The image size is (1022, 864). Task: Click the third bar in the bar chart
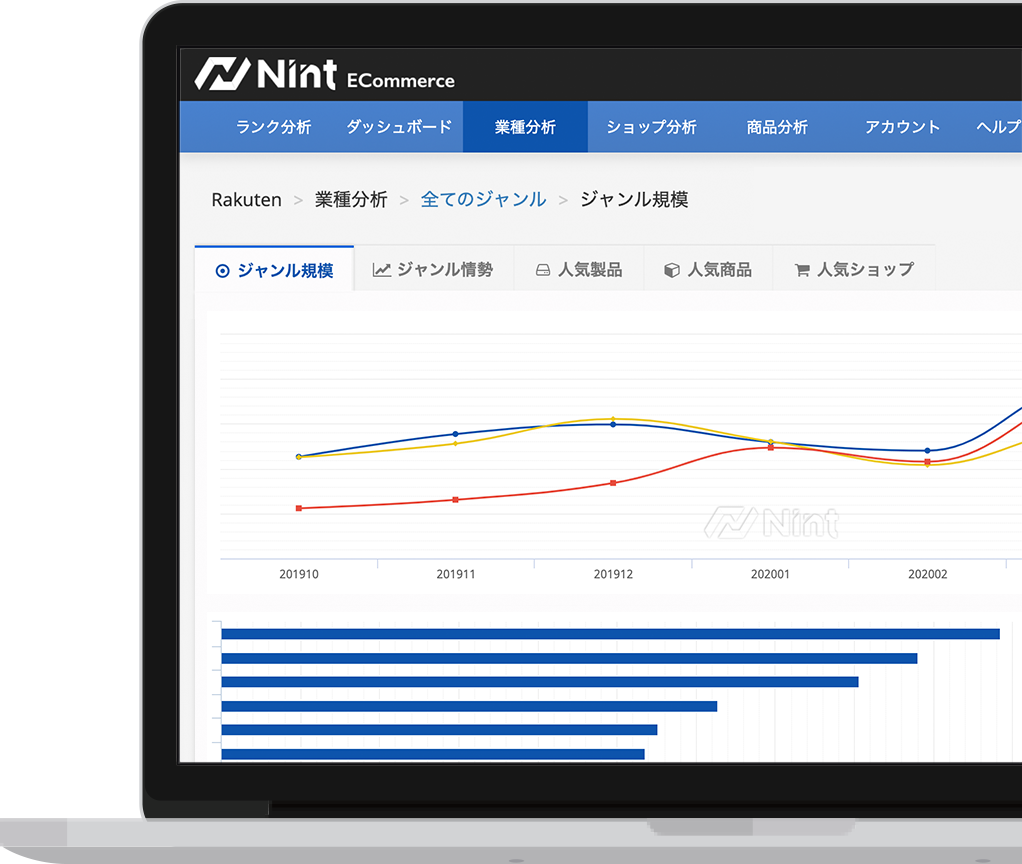point(540,682)
